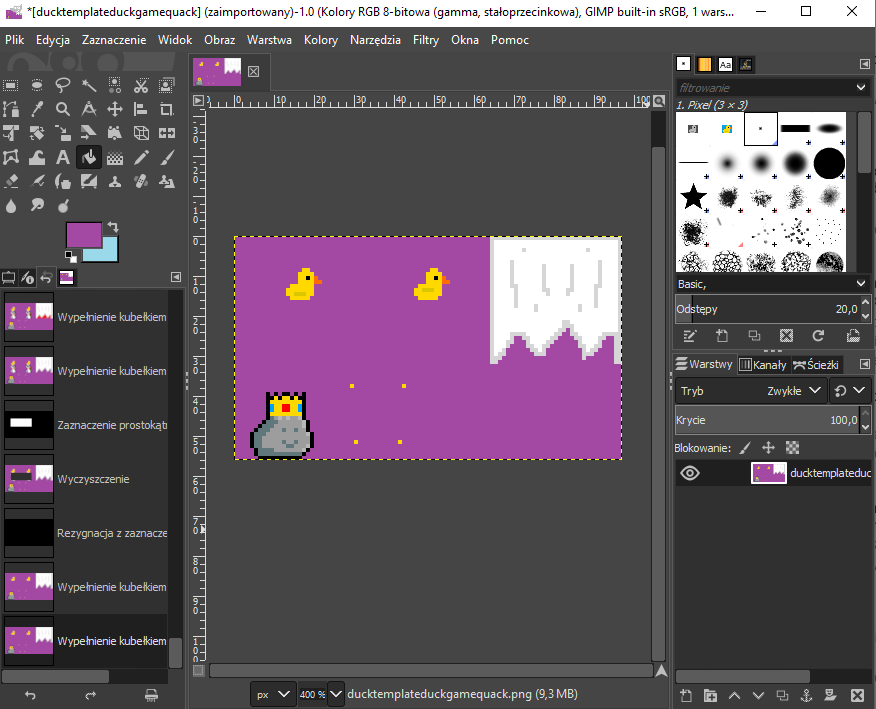Screen dimensions: 876x709
Task: Undo the last step in history panel
Action: [30, 696]
